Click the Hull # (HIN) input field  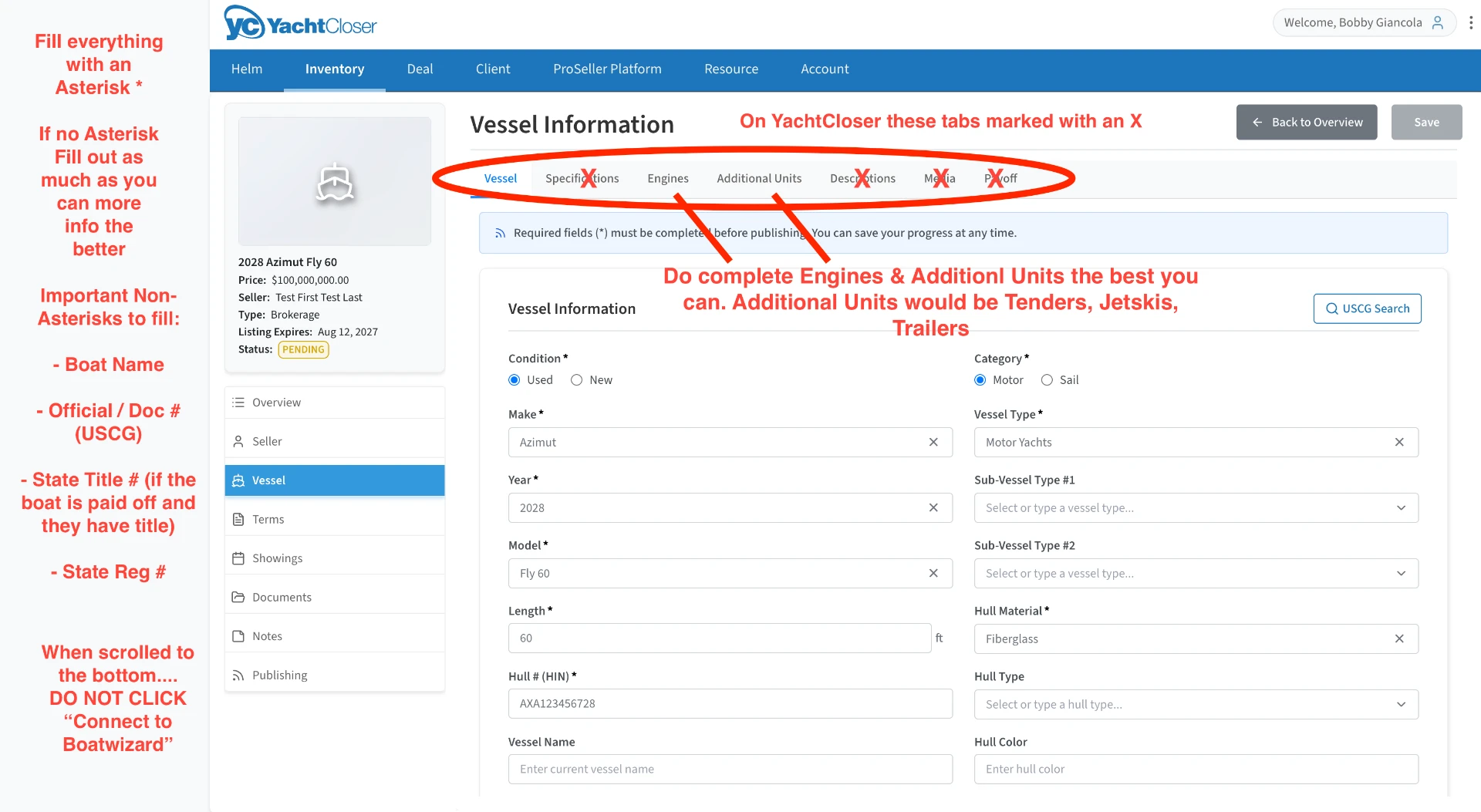click(730, 703)
